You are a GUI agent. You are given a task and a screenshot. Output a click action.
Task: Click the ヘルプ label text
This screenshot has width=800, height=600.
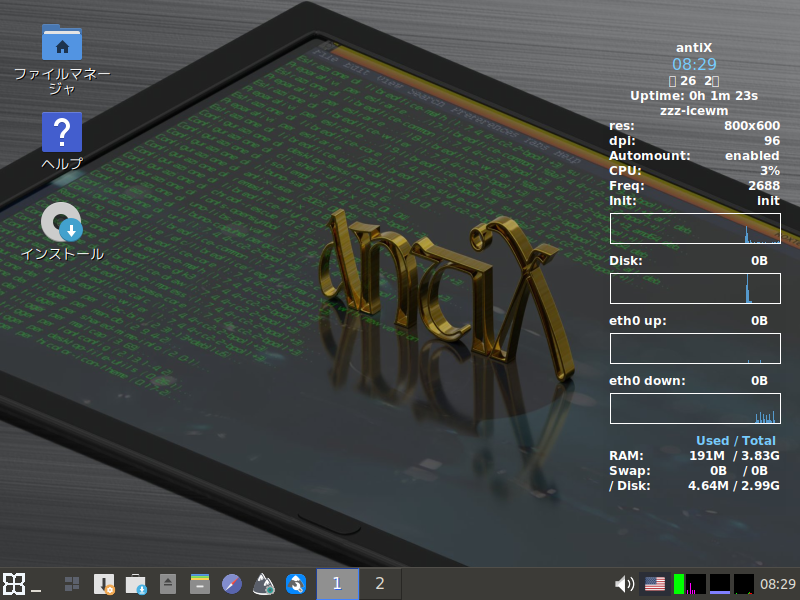[62, 163]
